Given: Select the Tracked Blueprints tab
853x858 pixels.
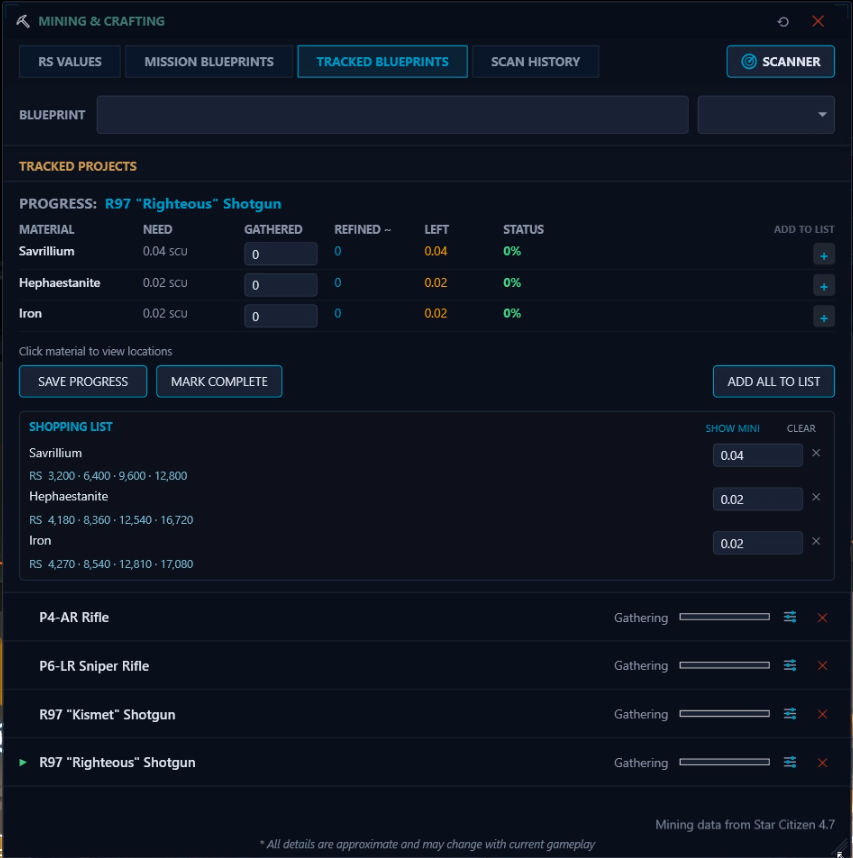Looking at the screenshot, I should pos(382,61).
